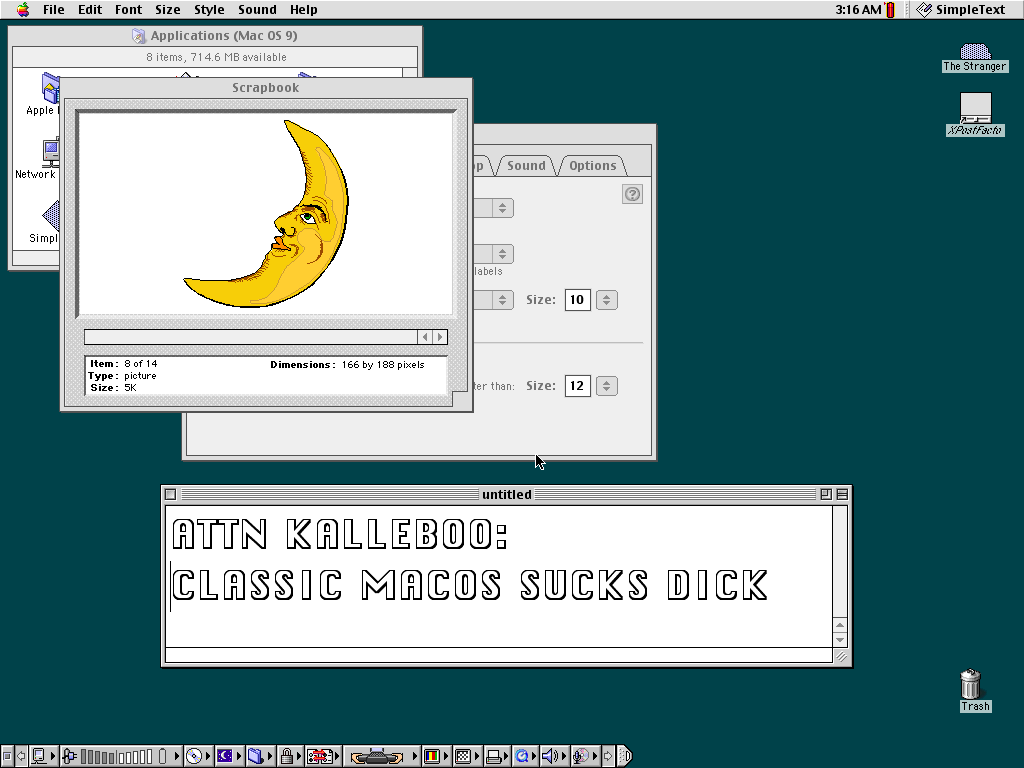1024x768 pixels.
Task: Open the QuickTime Control Strip module
Action: 525,756
